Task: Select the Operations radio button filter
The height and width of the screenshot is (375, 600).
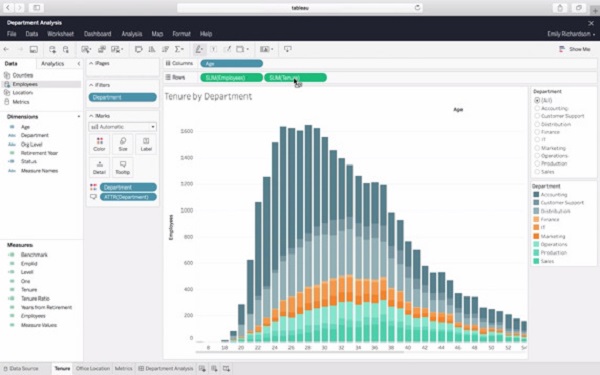Action: click(537, 156)
